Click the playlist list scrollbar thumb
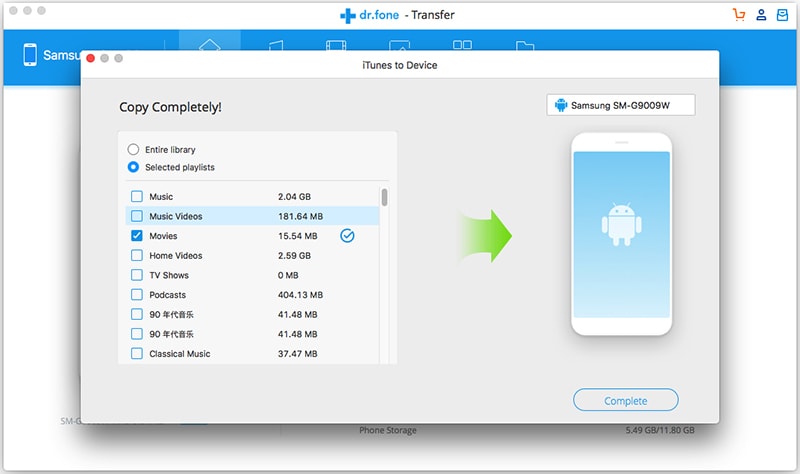 [x=384, y=197]
